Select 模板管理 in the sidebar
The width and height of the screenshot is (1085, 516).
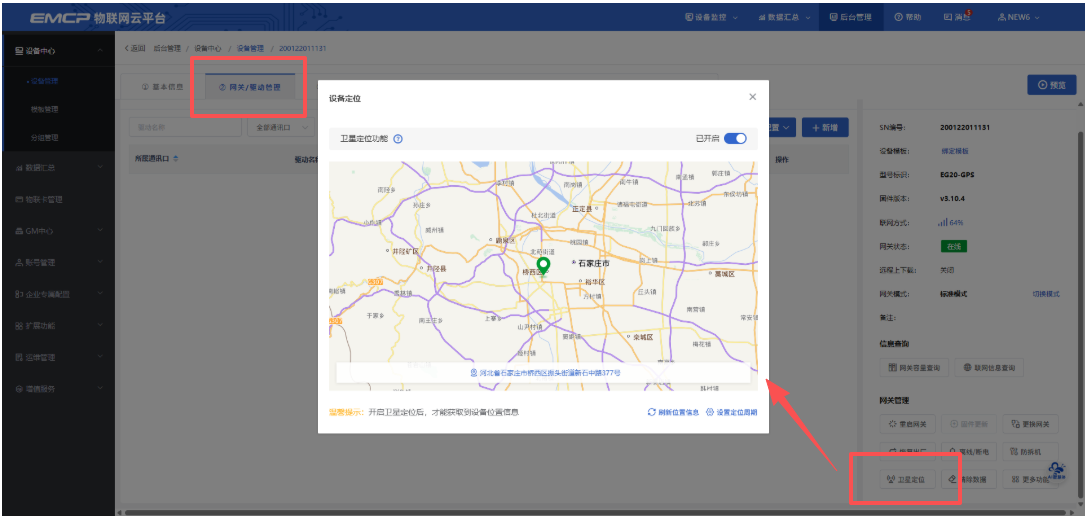pyautogui.click(x=45, y=109)
